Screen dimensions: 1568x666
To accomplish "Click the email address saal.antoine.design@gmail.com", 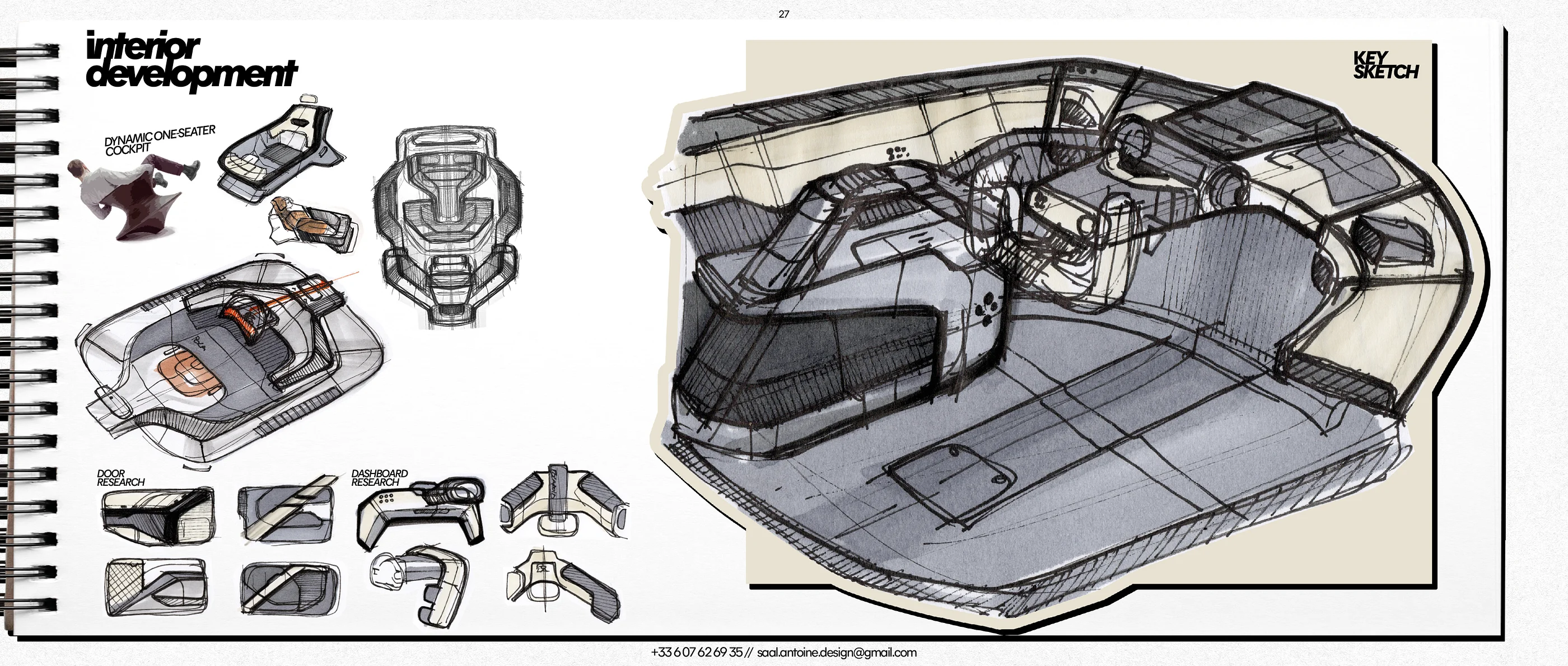I will pyautogui.click(x=836, y=652).
